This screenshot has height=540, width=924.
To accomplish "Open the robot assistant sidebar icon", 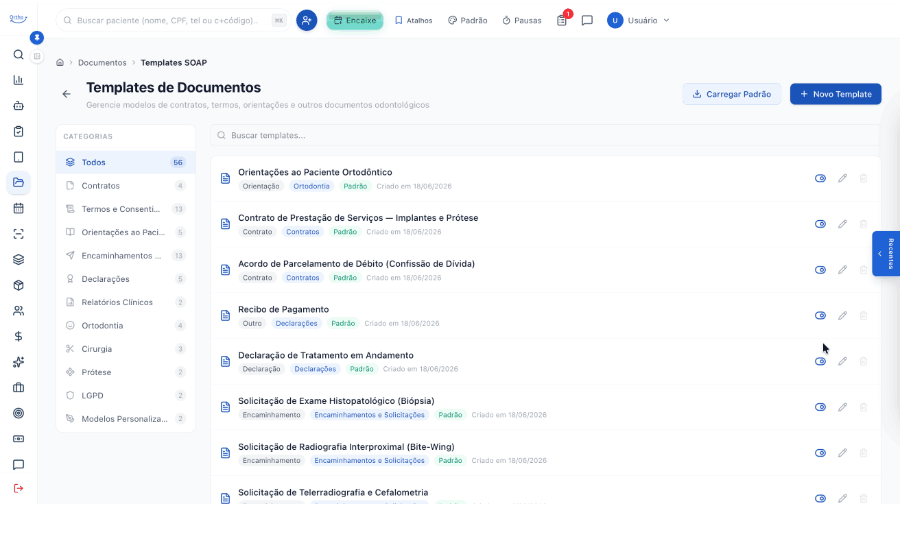I will coord(18,106).
